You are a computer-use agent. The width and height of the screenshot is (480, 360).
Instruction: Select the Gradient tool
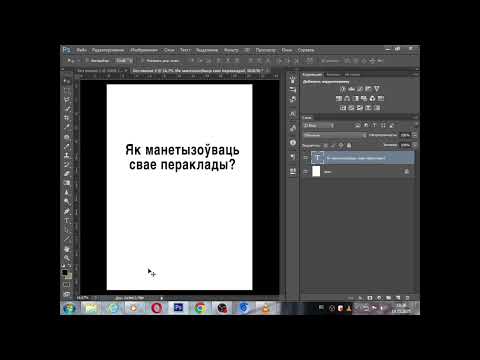(x=67, y=183)
